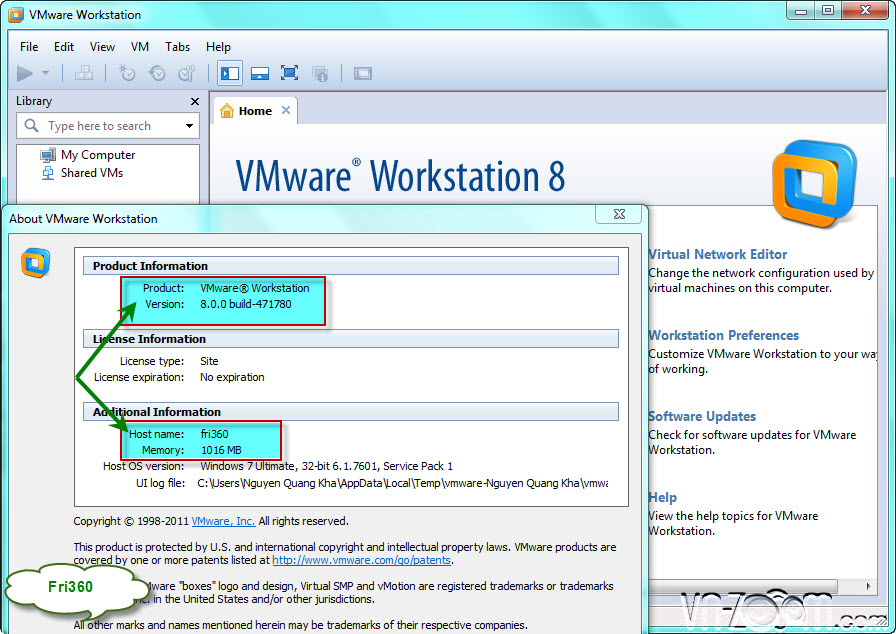Viewport: 896px width, 634px height.
Task: Minimize the VMware Workstation window
Action: pos(801,11)
